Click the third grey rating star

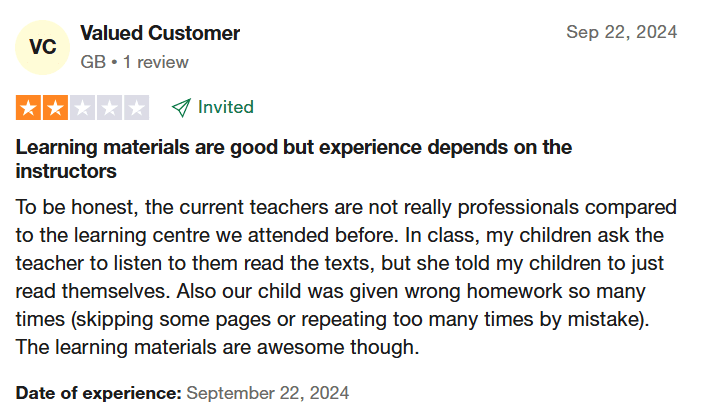82,107
